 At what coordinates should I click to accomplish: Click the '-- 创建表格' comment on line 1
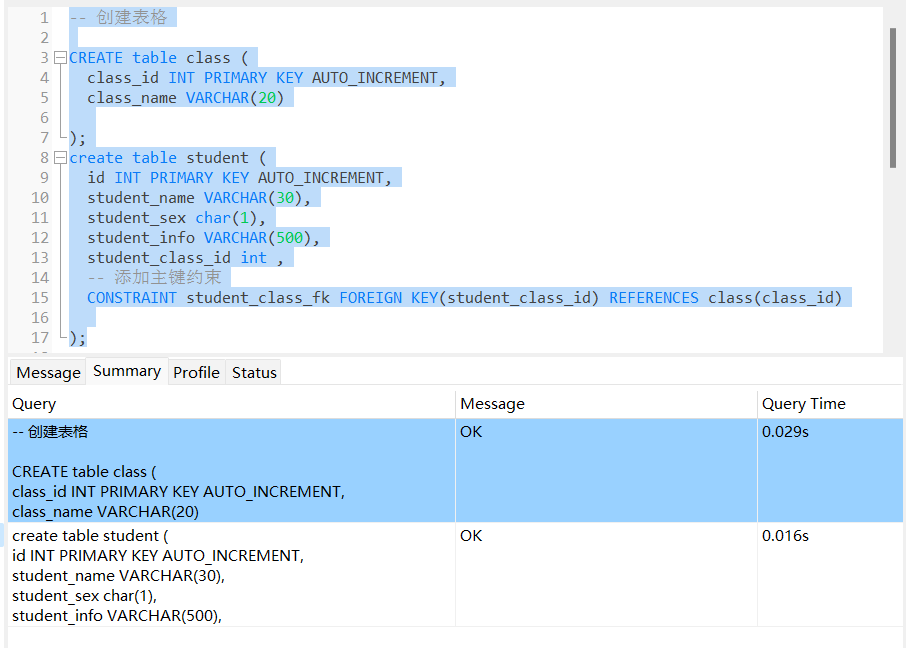118,17
